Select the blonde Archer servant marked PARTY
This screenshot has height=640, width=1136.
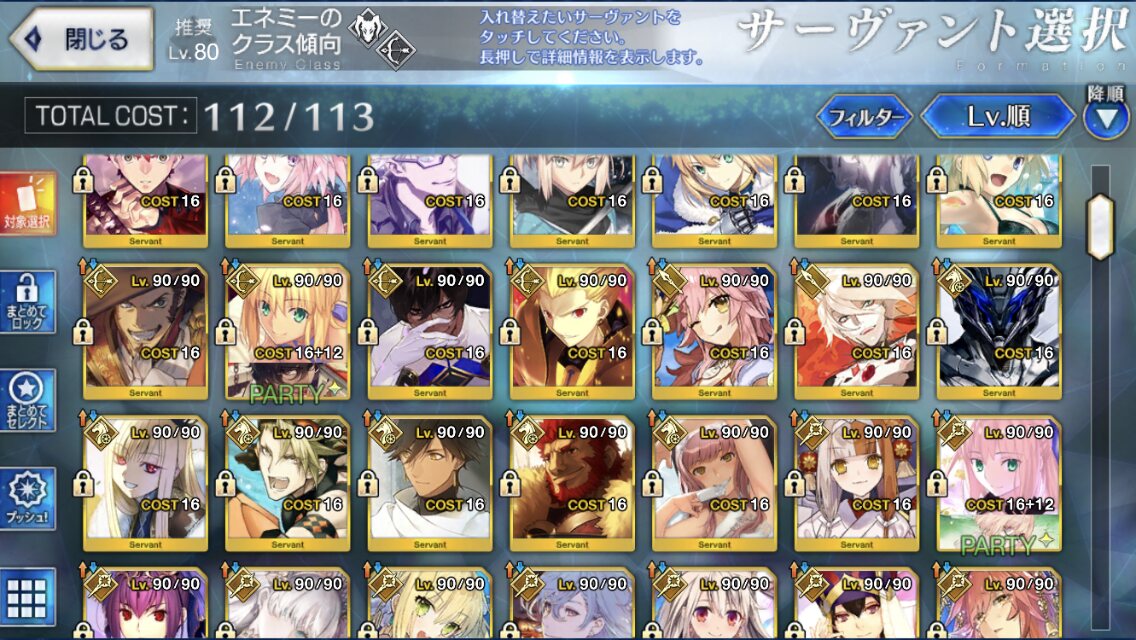[288, 332]
